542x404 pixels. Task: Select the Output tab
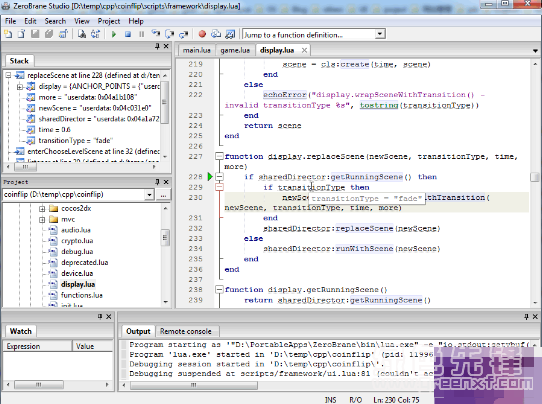[x=138, y=331]
